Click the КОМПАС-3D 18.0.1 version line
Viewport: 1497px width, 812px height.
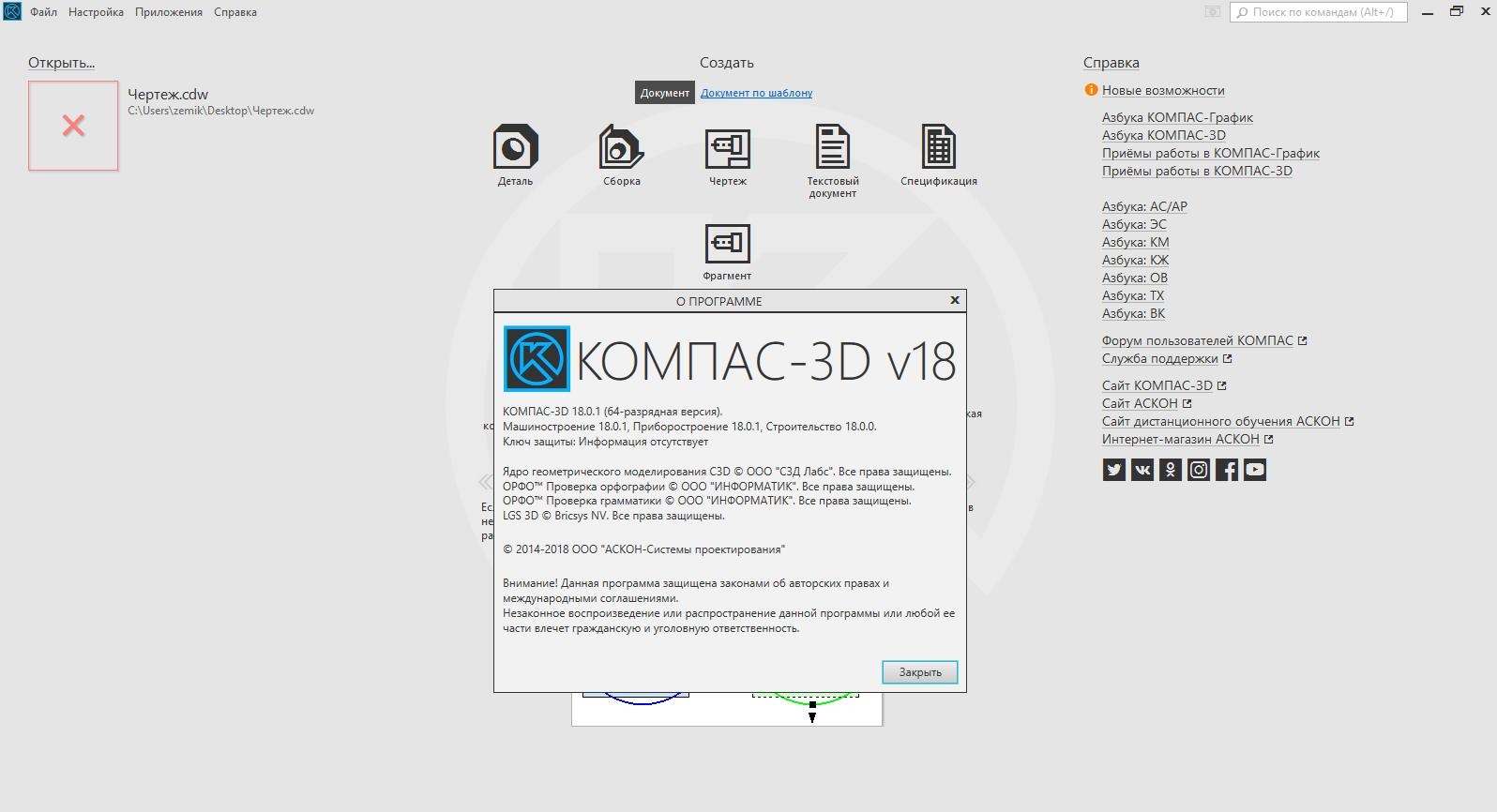click(x=612, y=412)
